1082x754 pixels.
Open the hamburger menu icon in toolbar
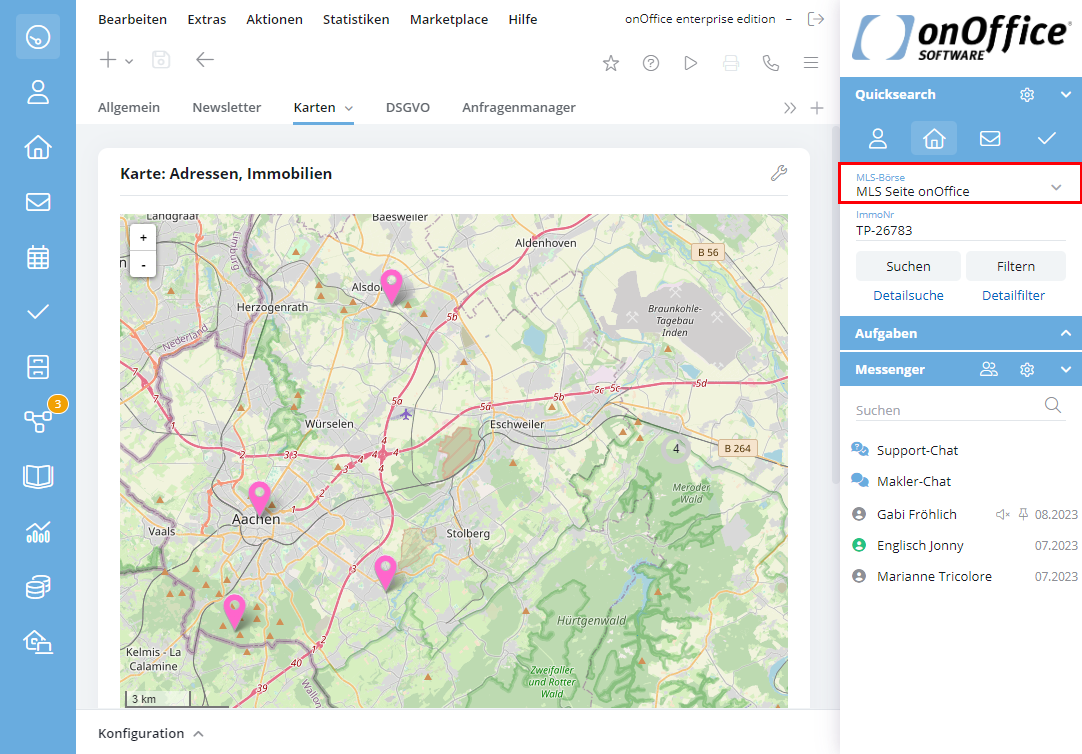tap(811, 63)
